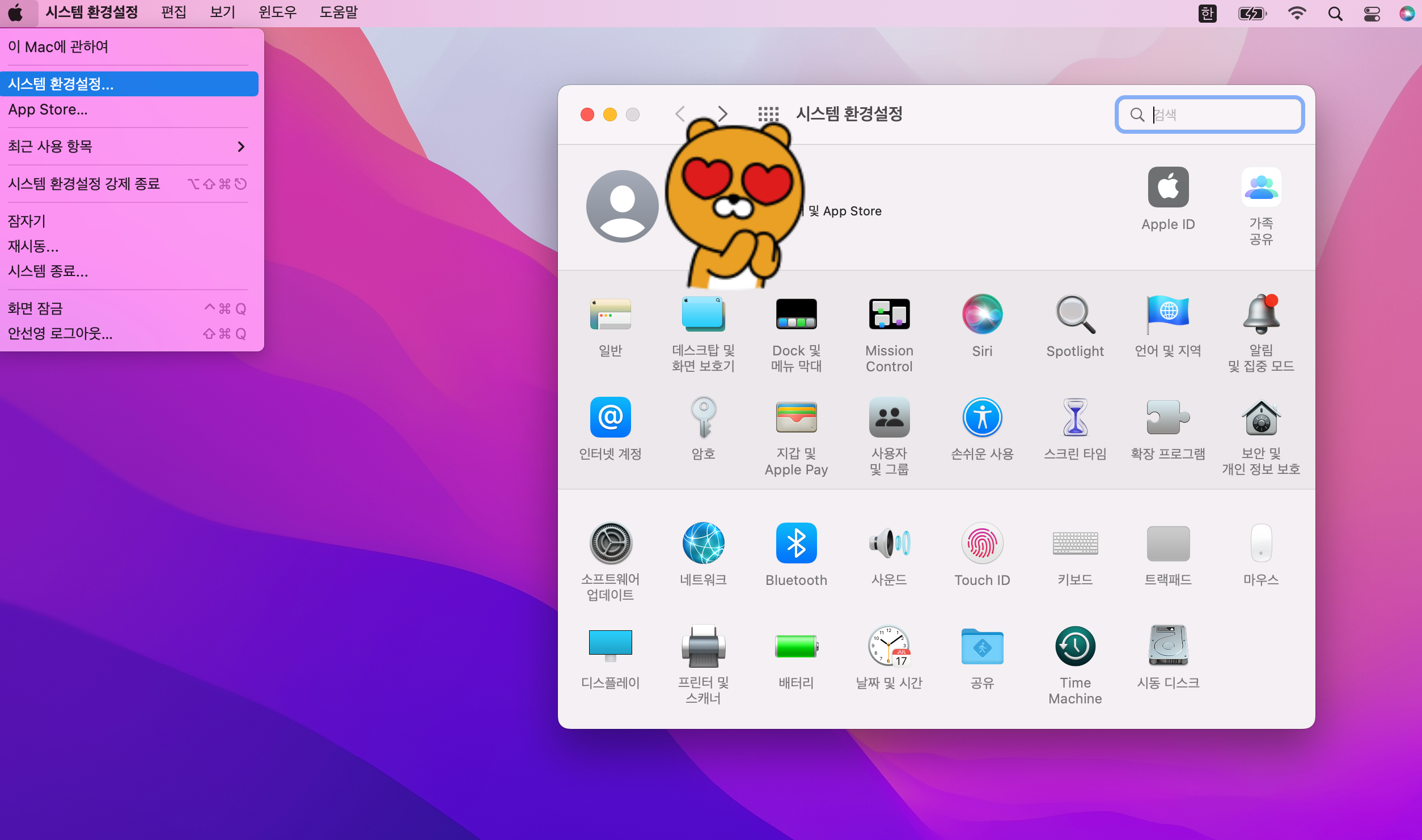
Task: Open the 보기 menu in menu bar
Action: [x=222, y=12]
